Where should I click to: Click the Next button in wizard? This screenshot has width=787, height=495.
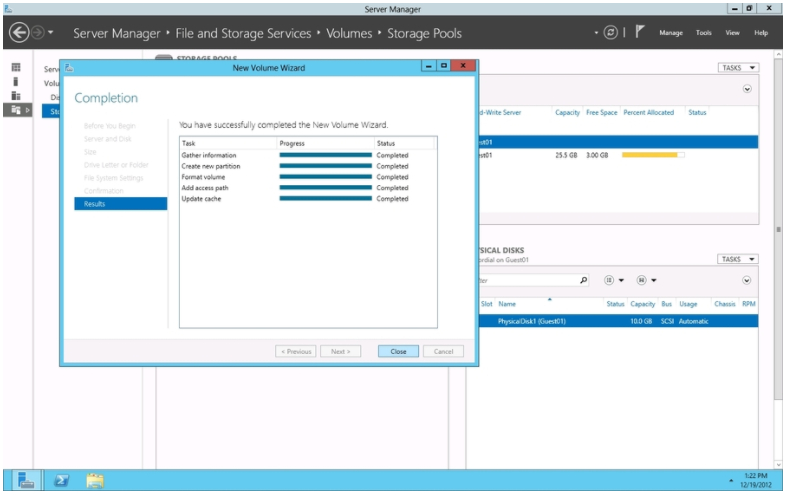(x=340, y=351)
